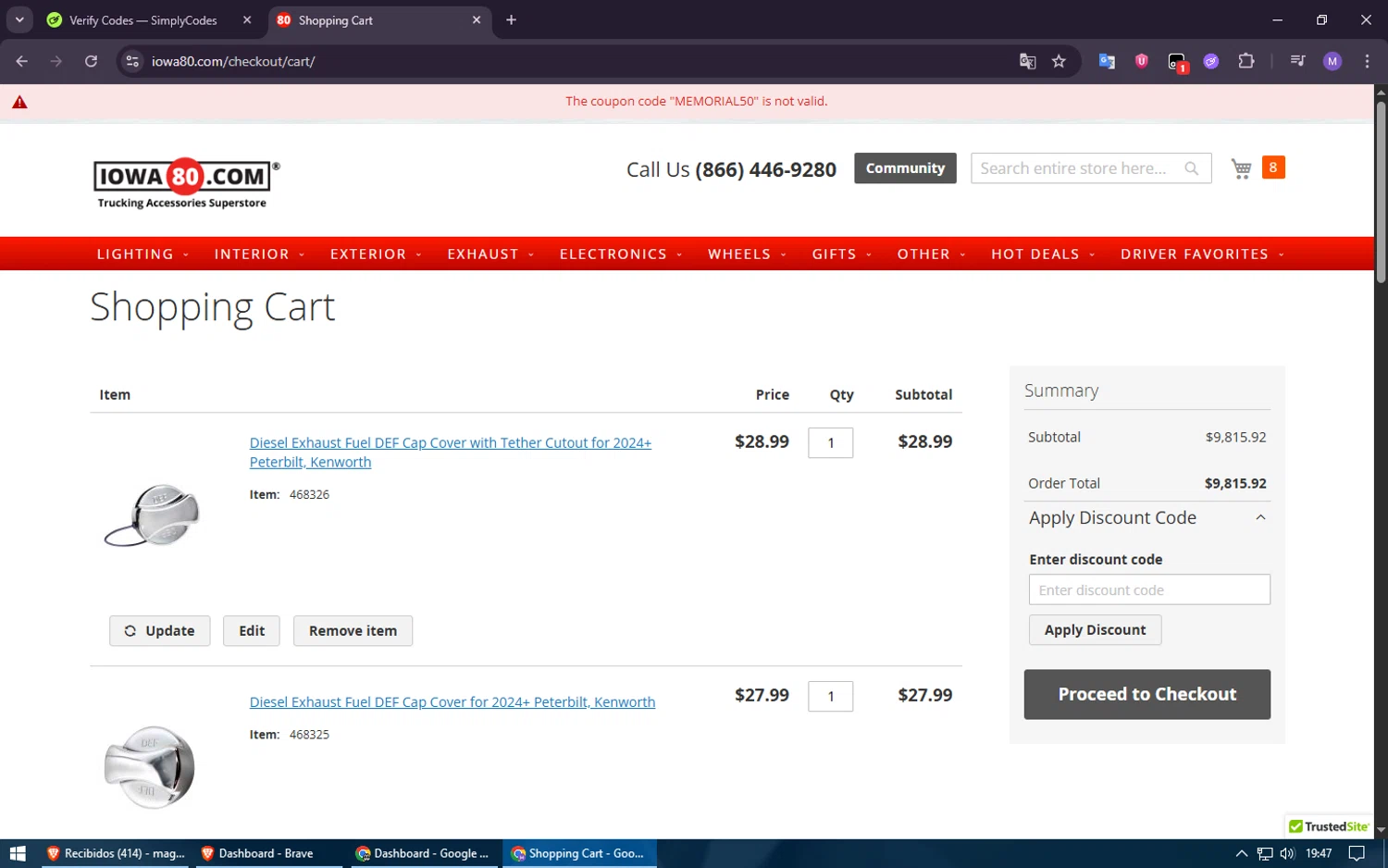Open the HOT DEALS menu
This screenshot has height=868, width=1388.
1043,254
